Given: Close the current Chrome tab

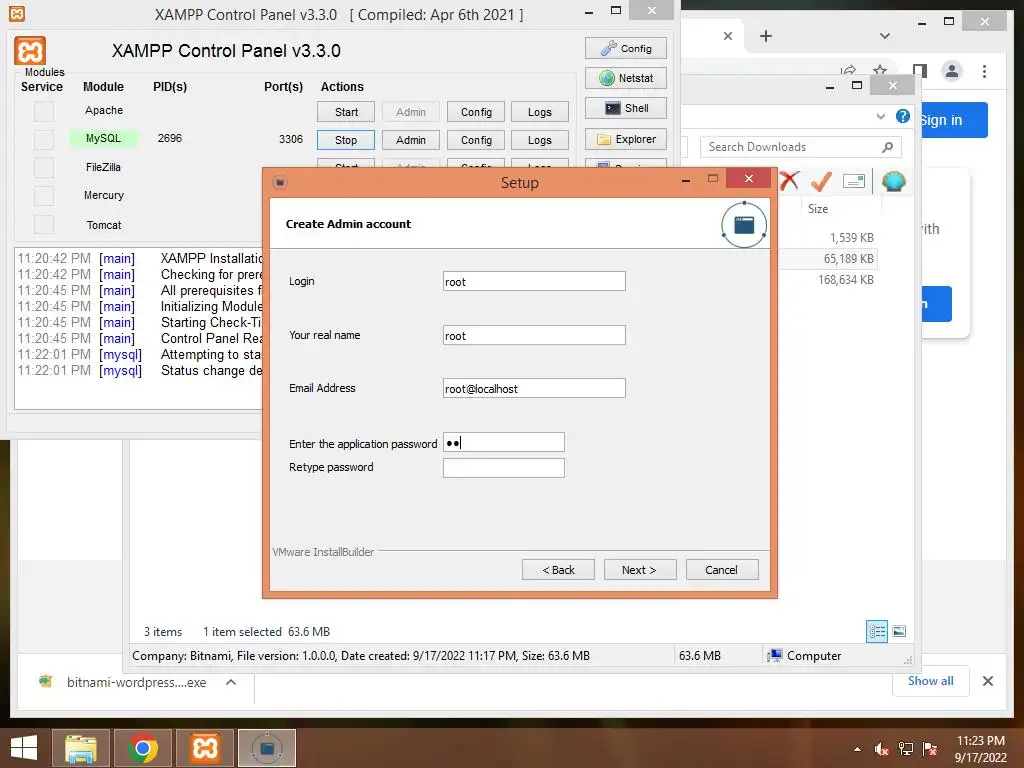Looking at the screenshot, I should tap(728, 36).
